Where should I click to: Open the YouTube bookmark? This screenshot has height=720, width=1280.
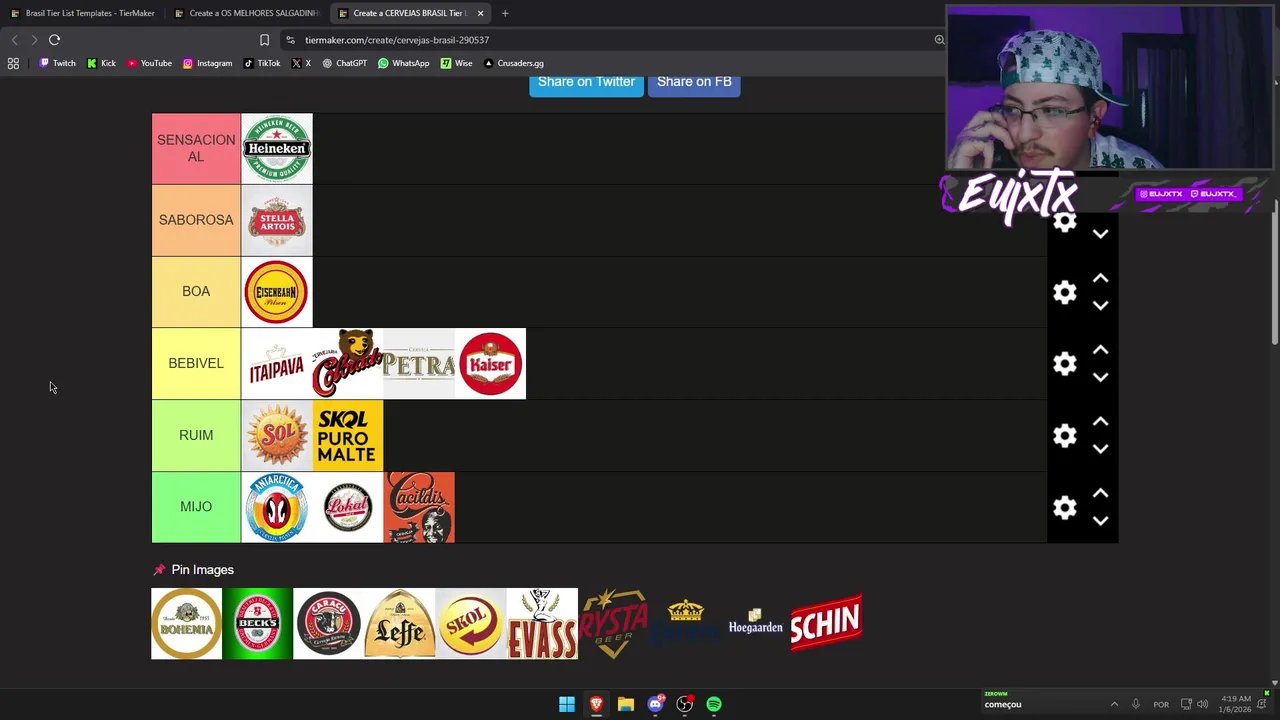click(149, 63)
